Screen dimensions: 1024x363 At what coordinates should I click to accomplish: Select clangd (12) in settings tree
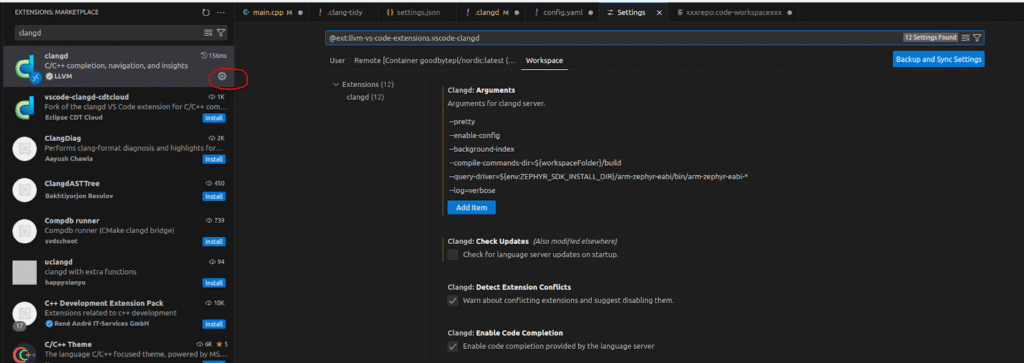(365, 97)
